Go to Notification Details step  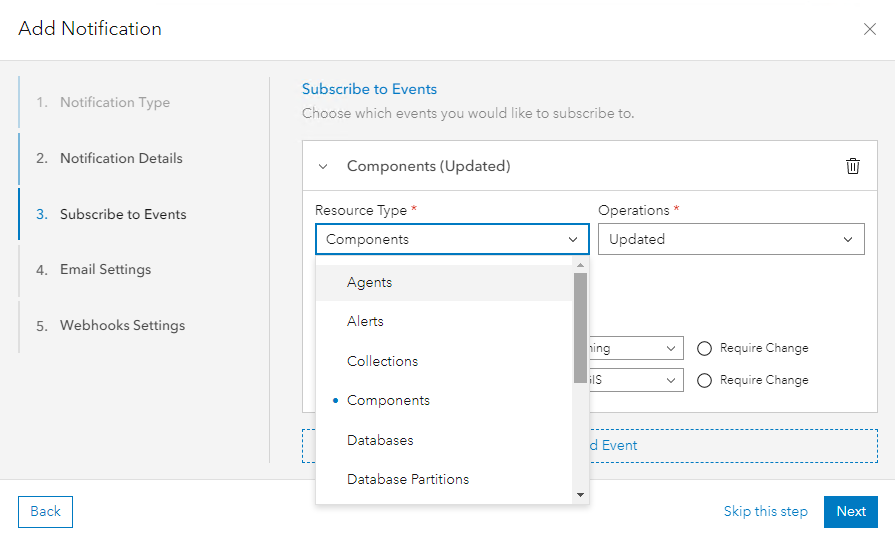(x=121, y=158)
